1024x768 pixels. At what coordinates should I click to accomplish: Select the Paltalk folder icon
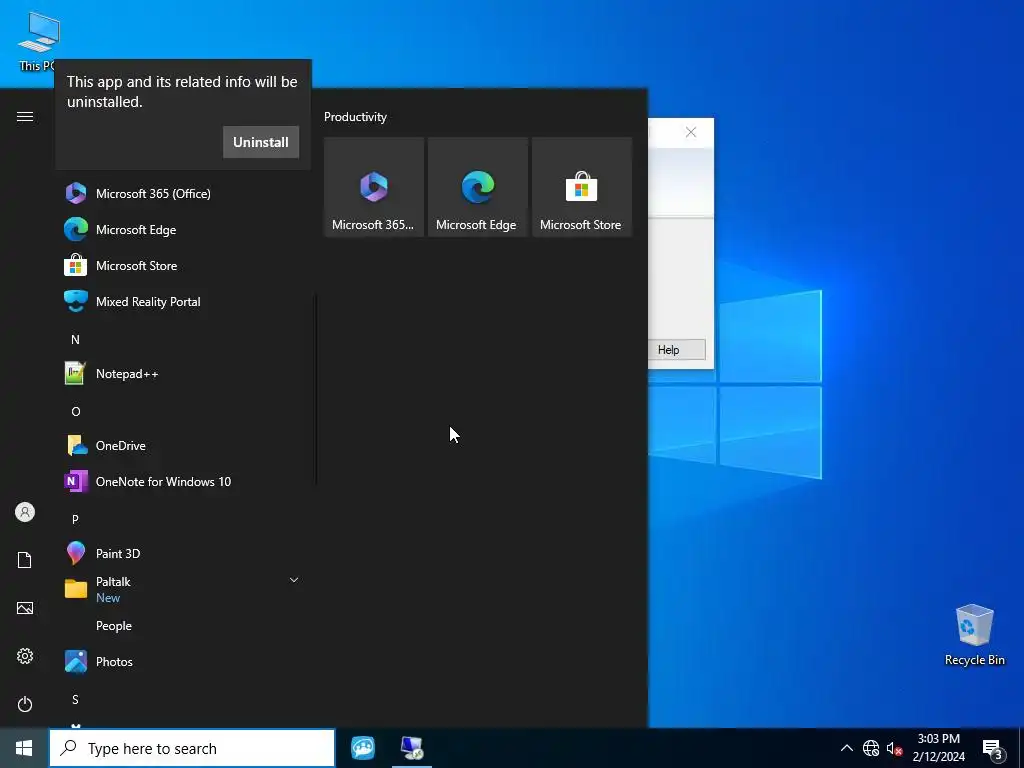(x=76, y=589)
